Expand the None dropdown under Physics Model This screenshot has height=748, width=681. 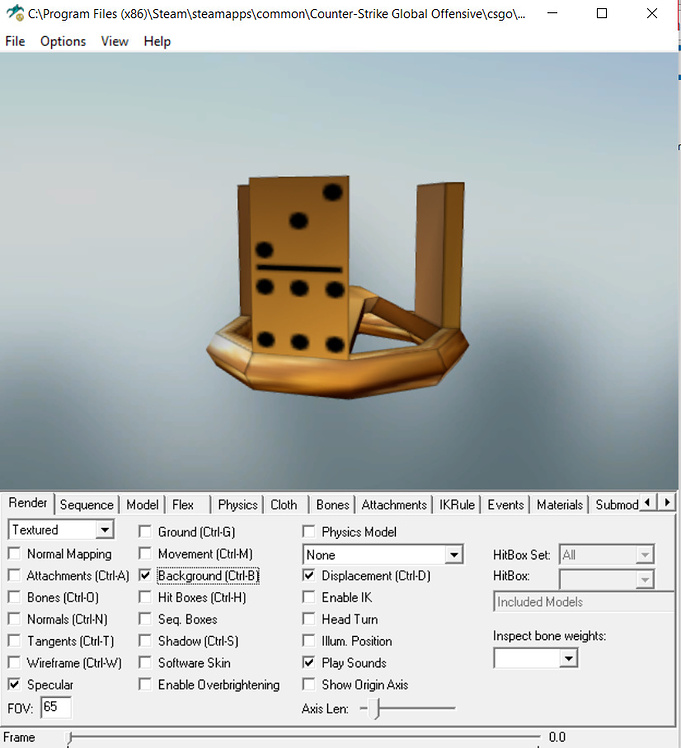click(382, 555)
